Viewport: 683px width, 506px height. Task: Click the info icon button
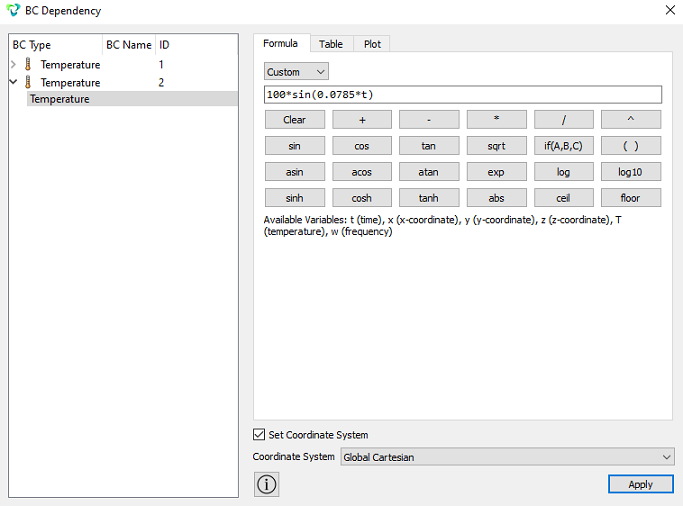tap(267, 484)
